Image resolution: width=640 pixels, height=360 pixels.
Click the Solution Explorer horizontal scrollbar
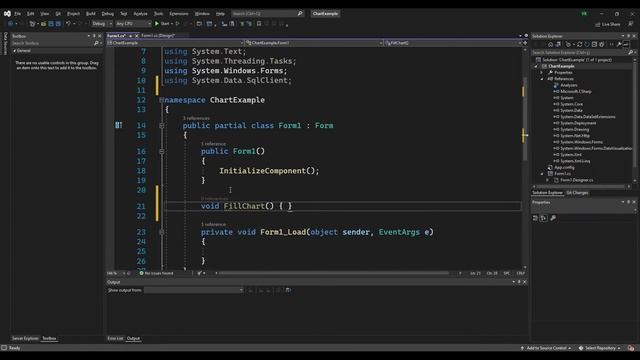tap(581, 187)
